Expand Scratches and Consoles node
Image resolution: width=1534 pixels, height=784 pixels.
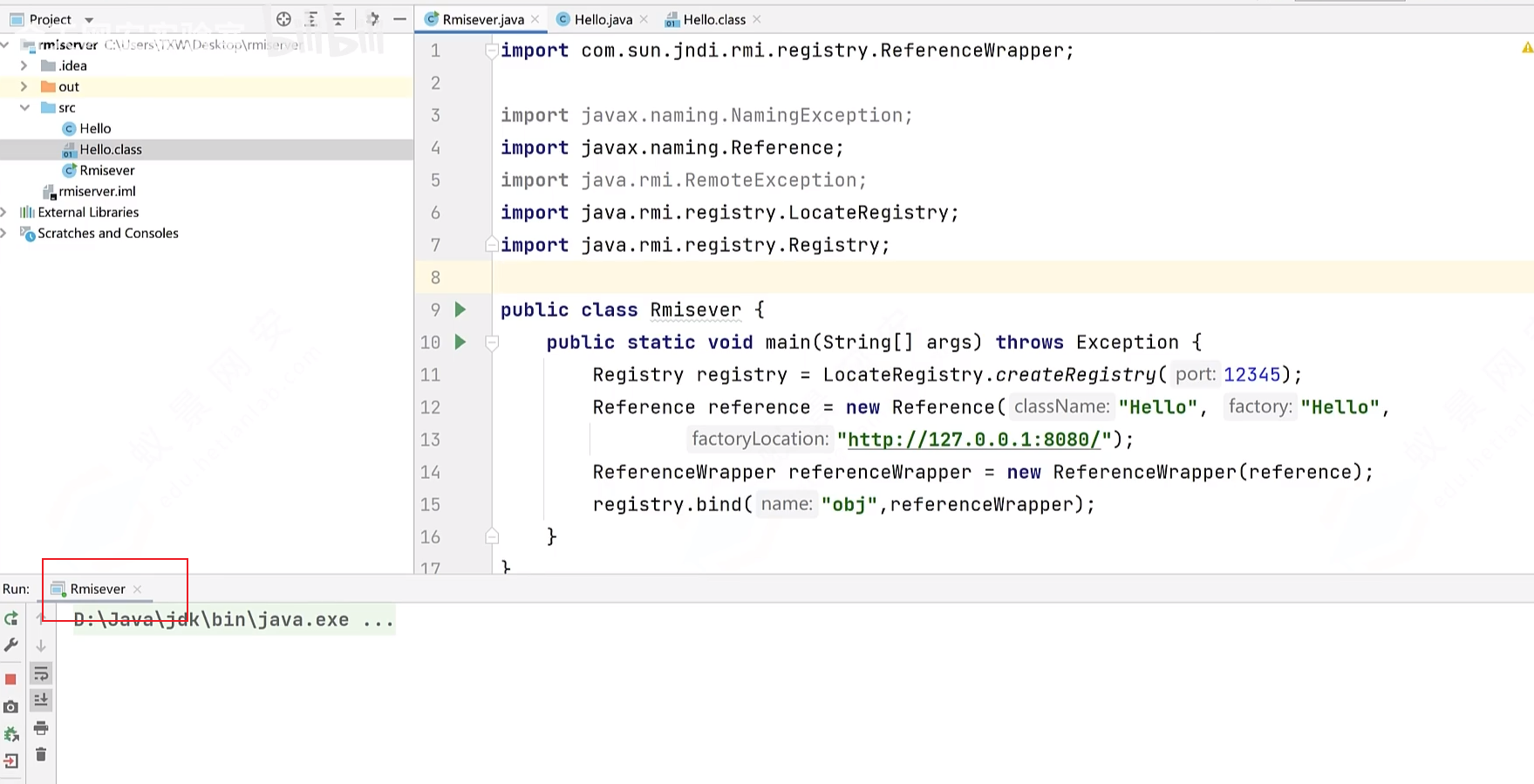(4, 233)
